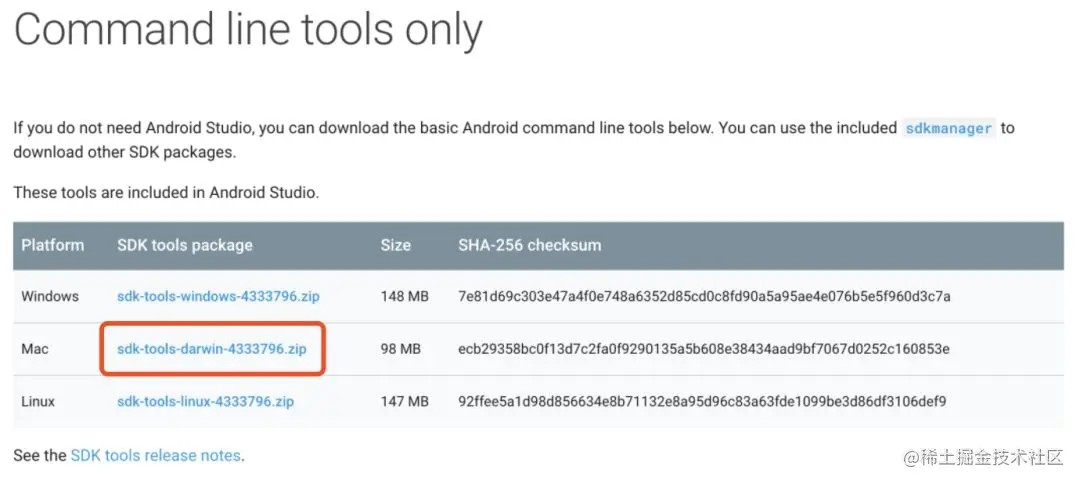Click the Size column header
This screenshot has width=1080, height=484.
(x=395, y=245)
